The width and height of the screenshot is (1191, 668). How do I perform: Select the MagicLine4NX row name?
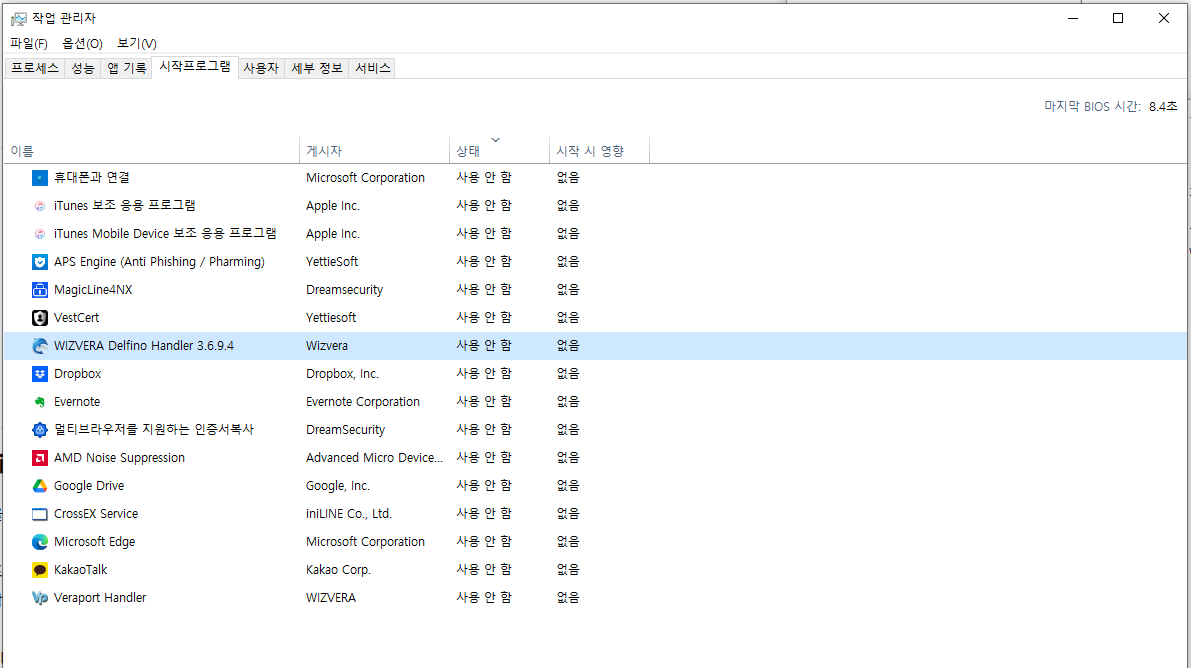tap(93, 290)
